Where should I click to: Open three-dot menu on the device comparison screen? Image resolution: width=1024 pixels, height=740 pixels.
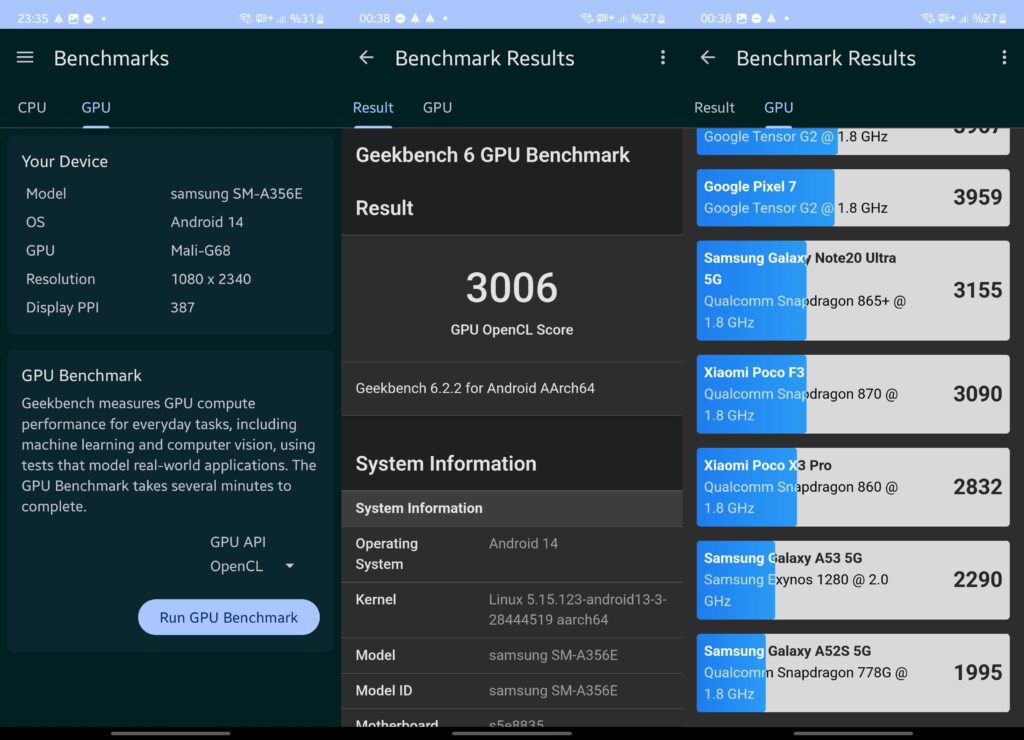[x=1003, y=58]
